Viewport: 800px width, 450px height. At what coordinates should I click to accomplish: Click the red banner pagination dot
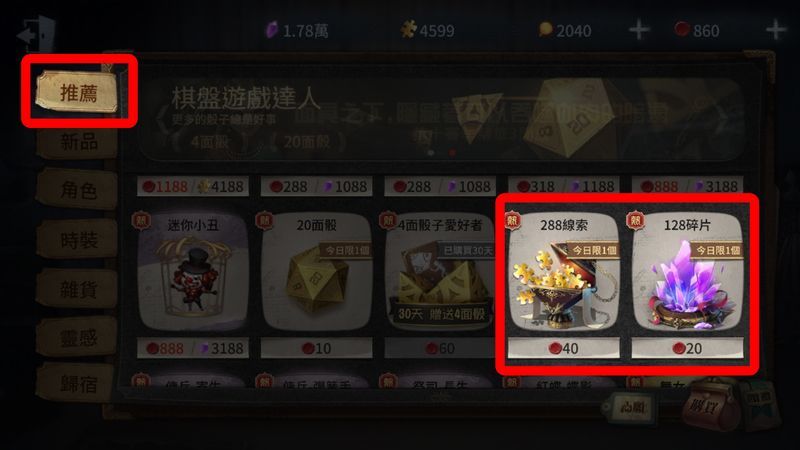pyautogui.click(x=452, y=152)
